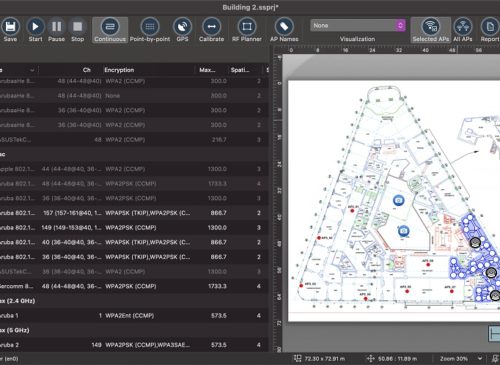This screenshot has width=500, height=365.
Task: Click the scale bar widget below the map
Action: (494, 333)
